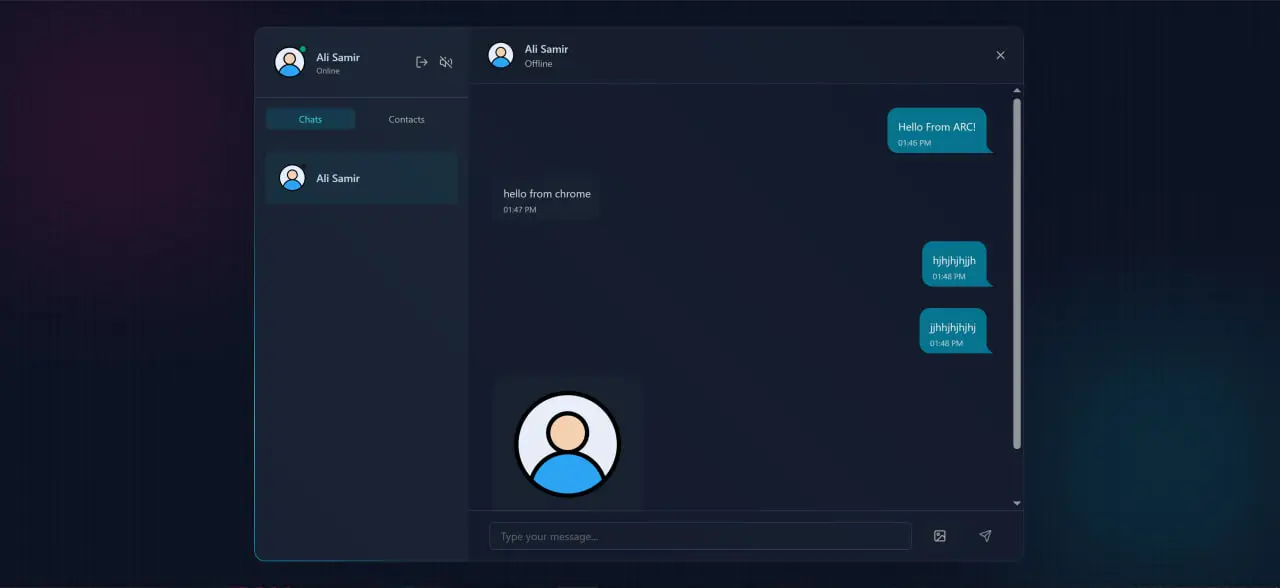Mute notification sounds with the speaker icon
Image resolution: width=1280 pixels, height=588 pixels.
point(446,62)
